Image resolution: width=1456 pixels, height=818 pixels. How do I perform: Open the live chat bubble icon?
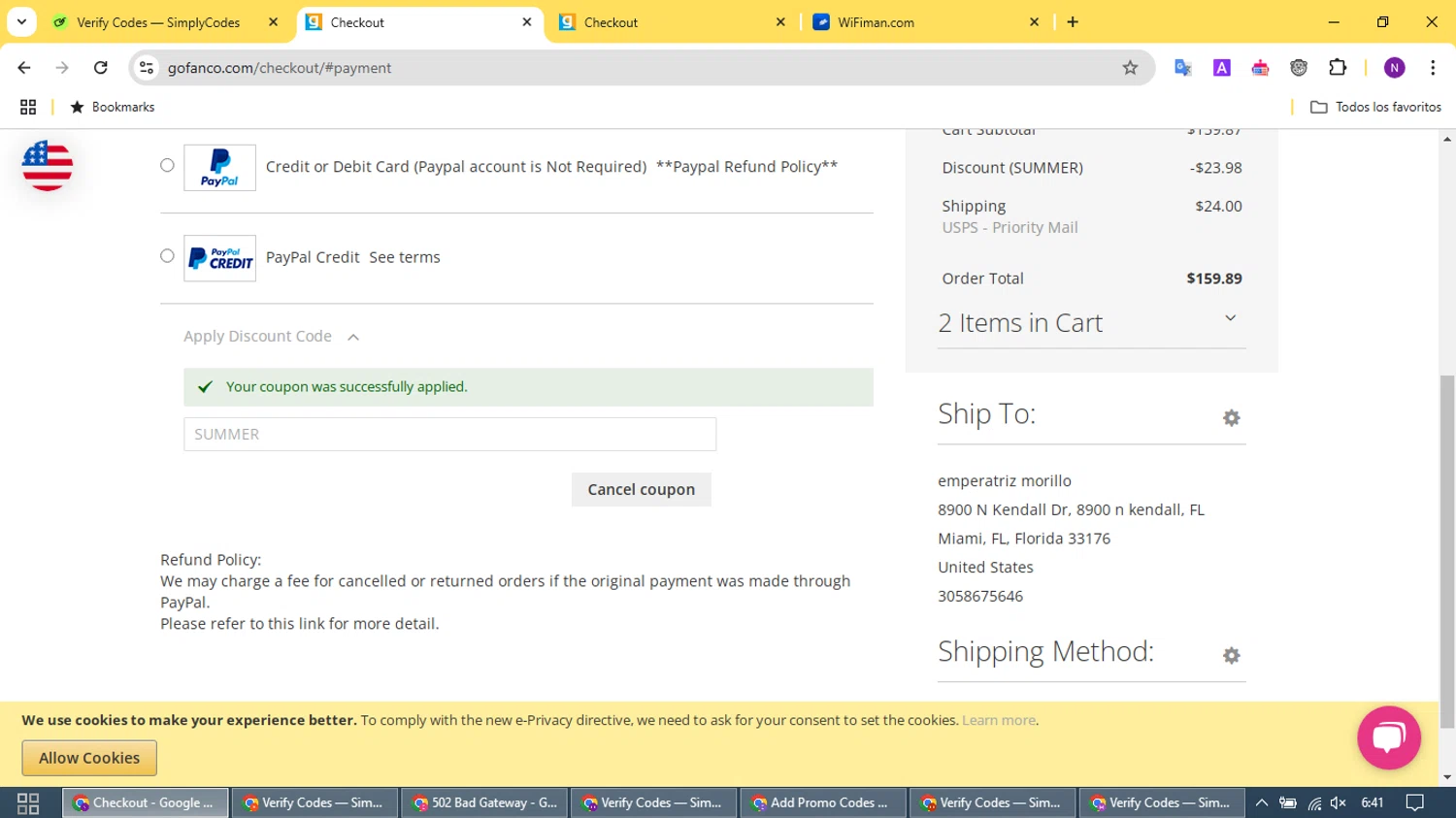tap(1389, 737)
